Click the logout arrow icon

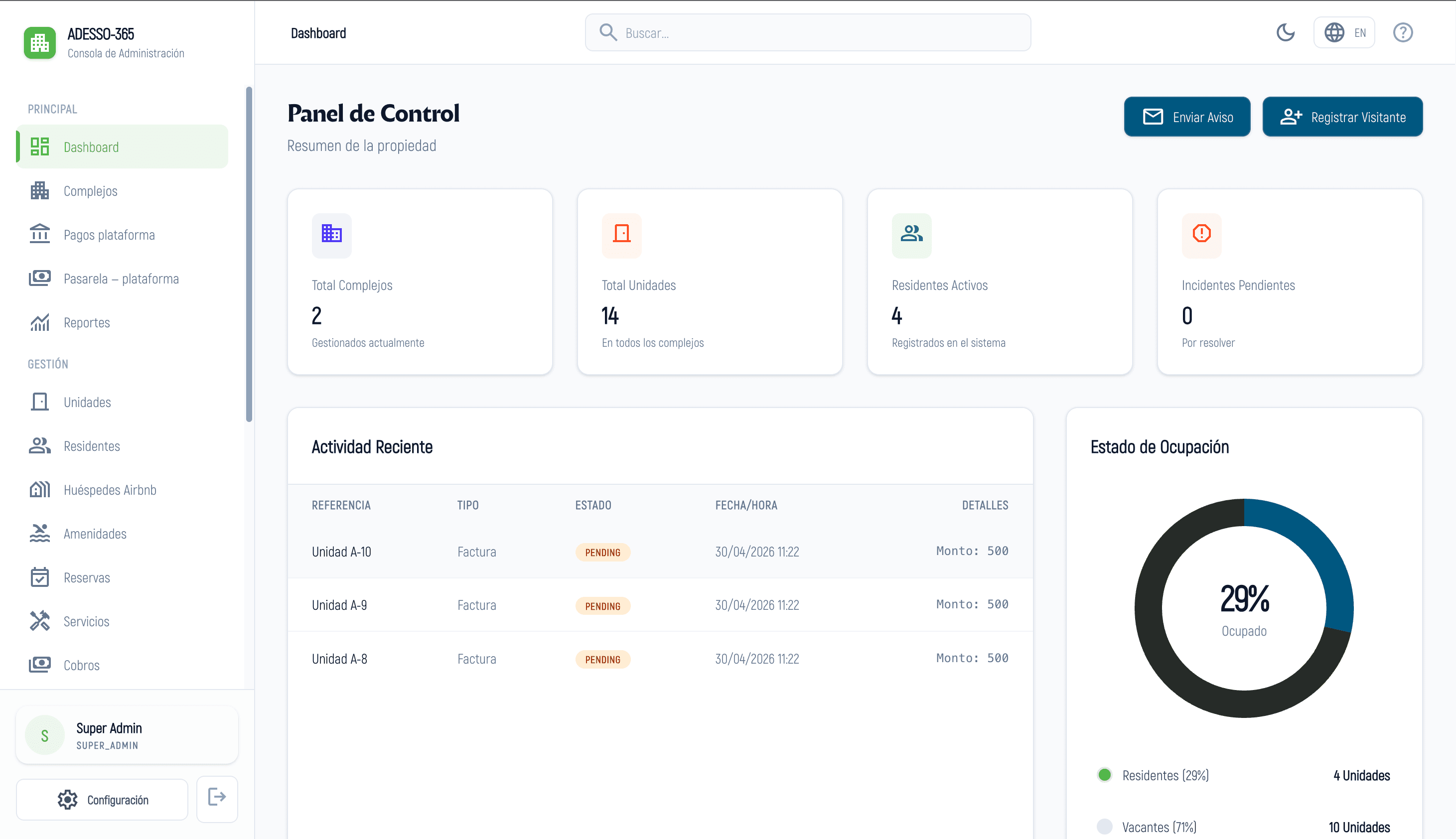click(217, 798)
